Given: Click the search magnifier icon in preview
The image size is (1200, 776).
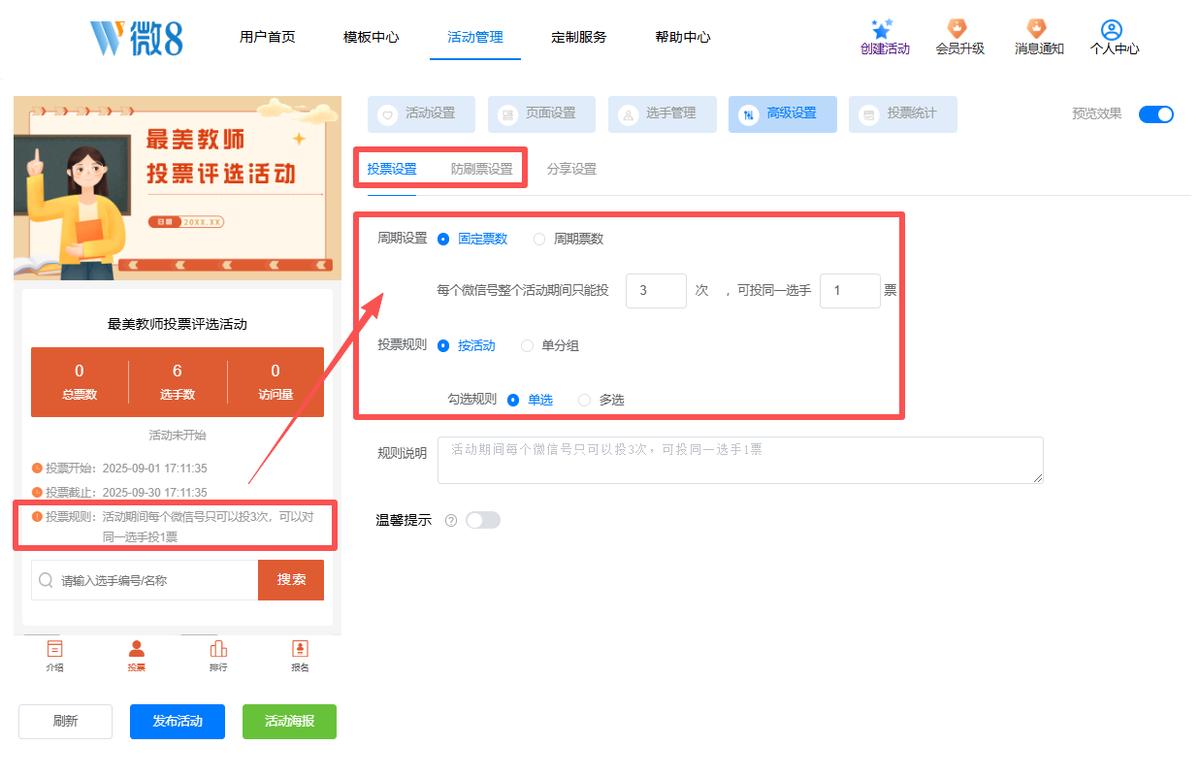Looking at the screenshot, I should click(x=46, y=580).
